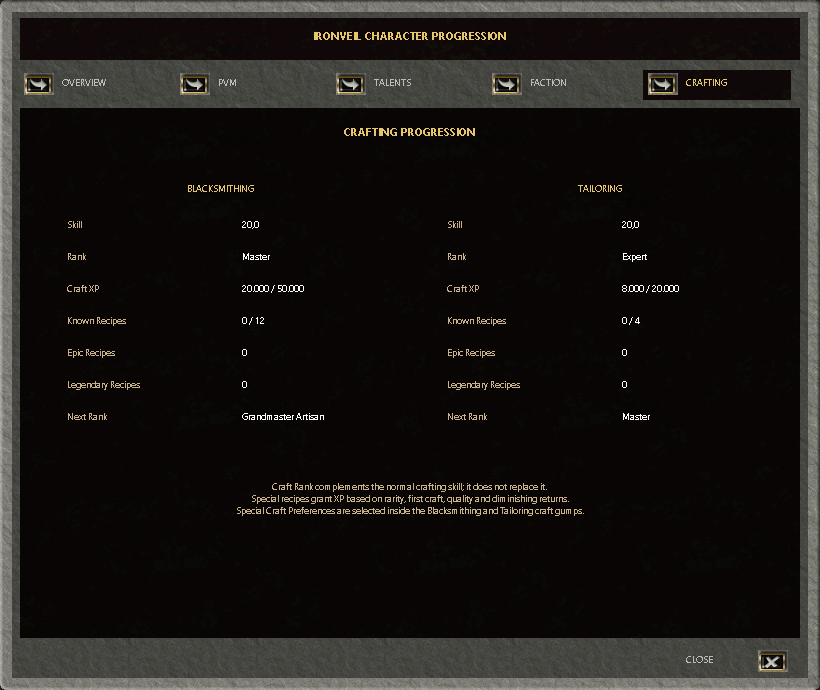
Task: Click Tailoring Skill value 20,0
Action: tap(630, 225)
